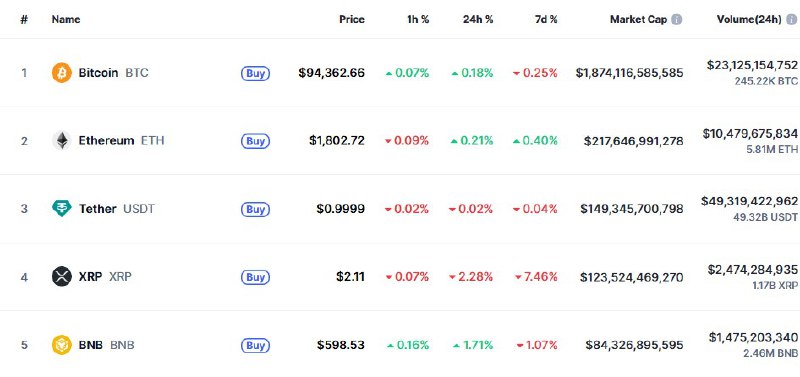Sort by the 24h % column header

coord(478,19)
